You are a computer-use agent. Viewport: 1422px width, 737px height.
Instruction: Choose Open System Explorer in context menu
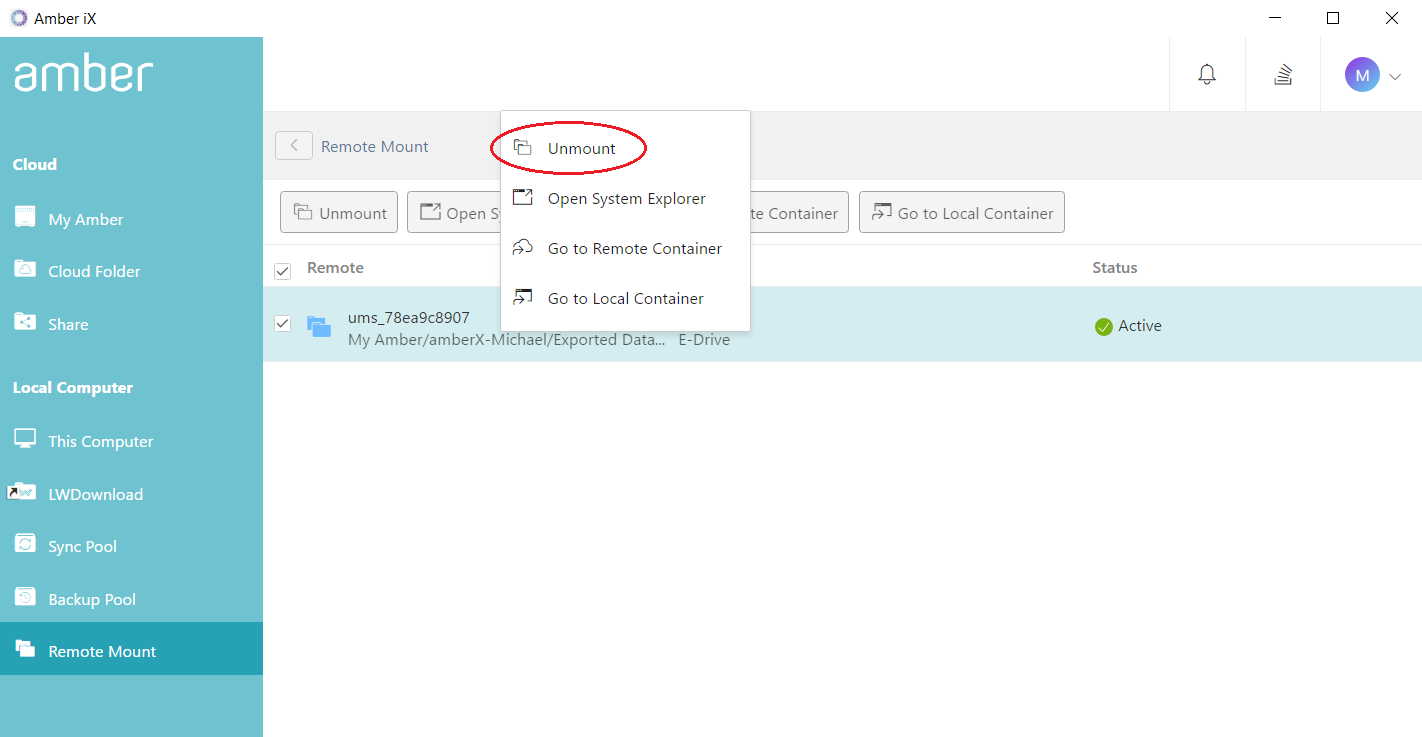tap(626, 198)
